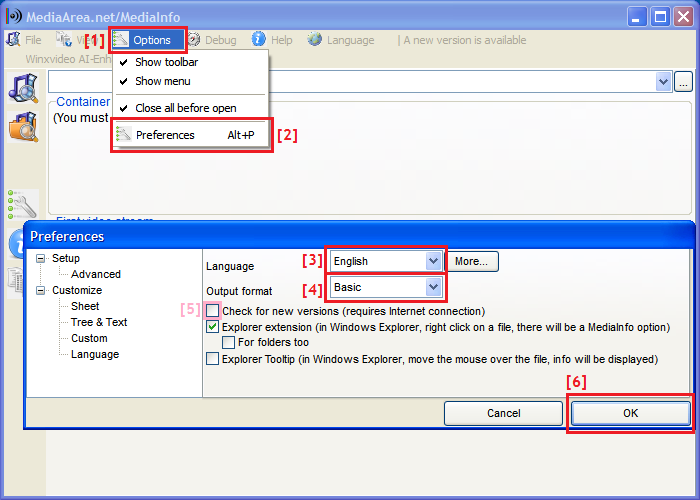Click the open file toolbar icon
Image resolution: width=700 pixels, height=500 pixels.
(23, 88)
